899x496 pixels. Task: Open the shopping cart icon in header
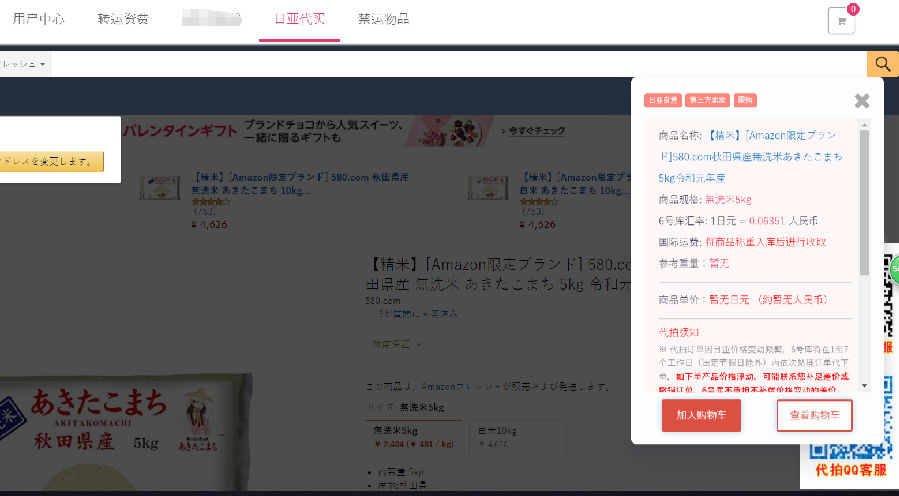point(841,21)
